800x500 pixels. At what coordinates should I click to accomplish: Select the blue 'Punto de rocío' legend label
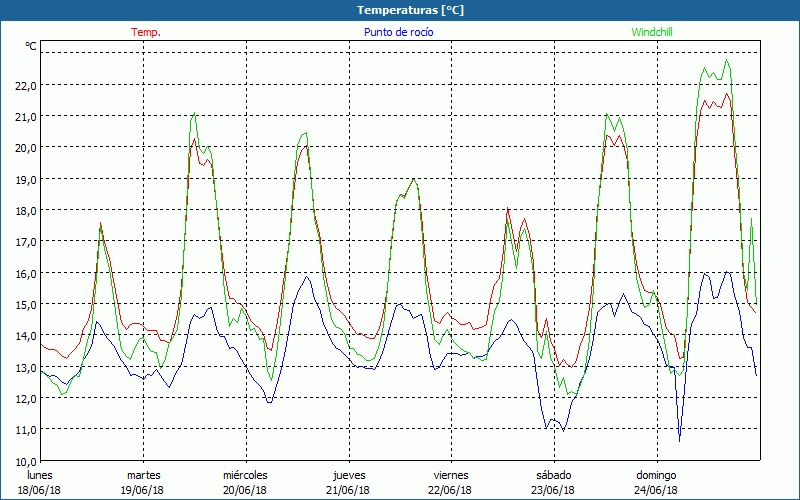point(398,32)
